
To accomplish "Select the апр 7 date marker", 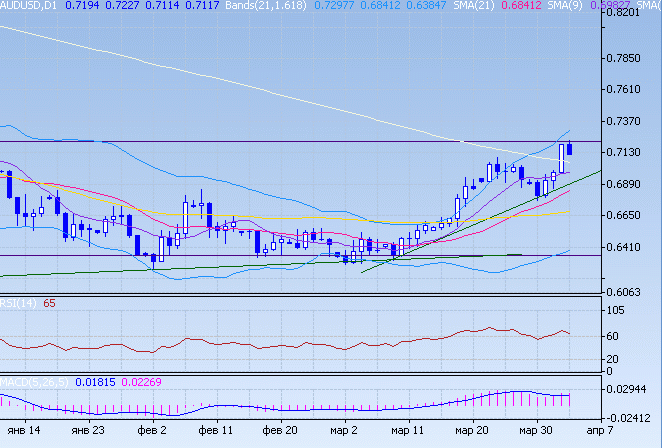I will (594, 431).
